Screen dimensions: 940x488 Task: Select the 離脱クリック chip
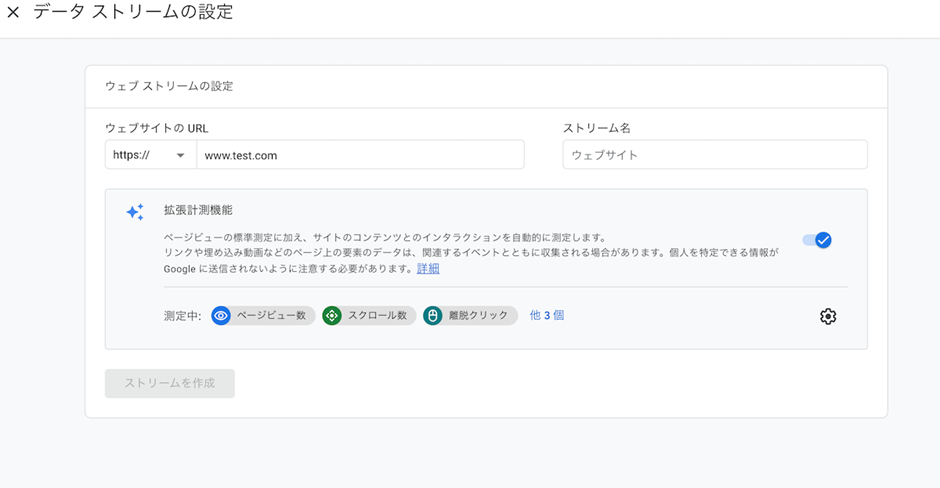[x=470, y=315]
